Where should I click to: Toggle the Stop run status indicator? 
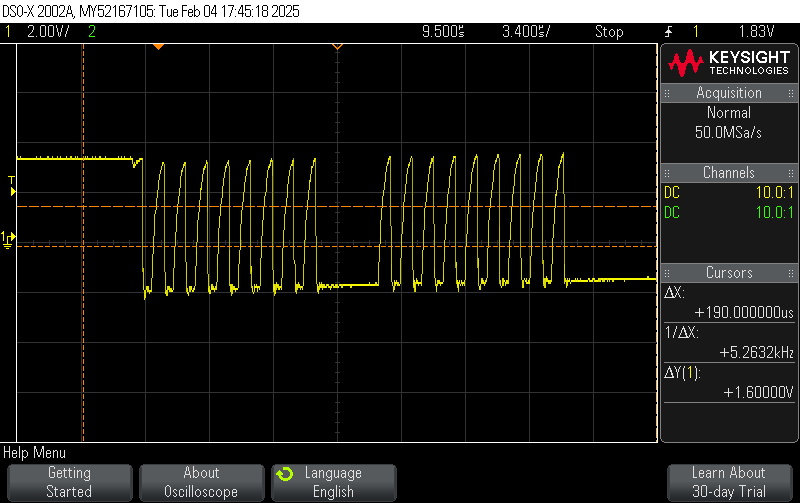pyautogui.click(x=609, y=31)
